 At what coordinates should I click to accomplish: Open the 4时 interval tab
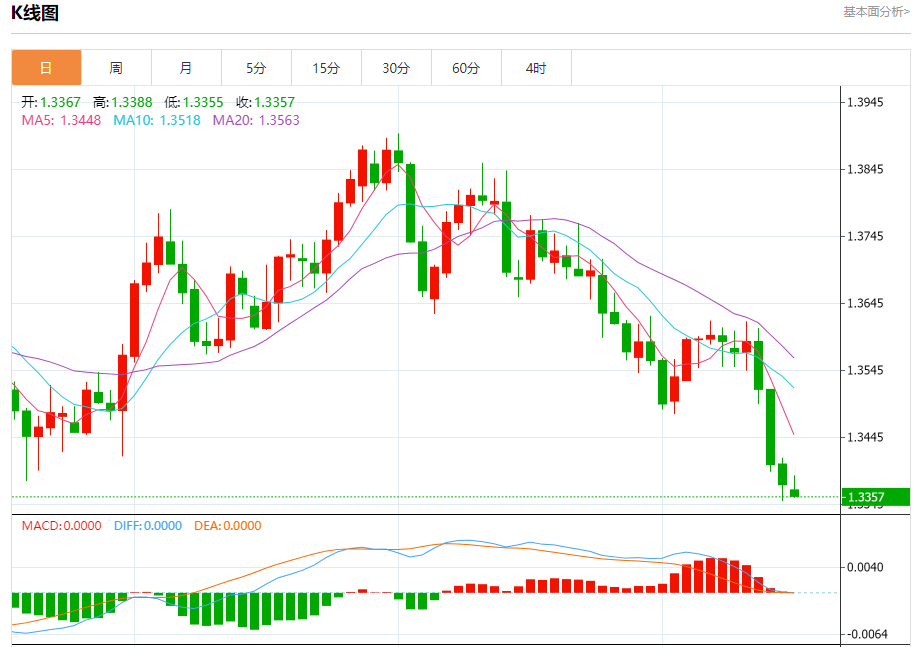pyautogui.click(x=536, y=68)
